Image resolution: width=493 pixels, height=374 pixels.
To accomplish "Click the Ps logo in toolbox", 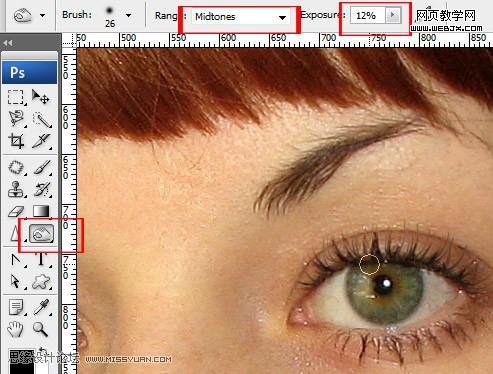I will tap(30, 72).
